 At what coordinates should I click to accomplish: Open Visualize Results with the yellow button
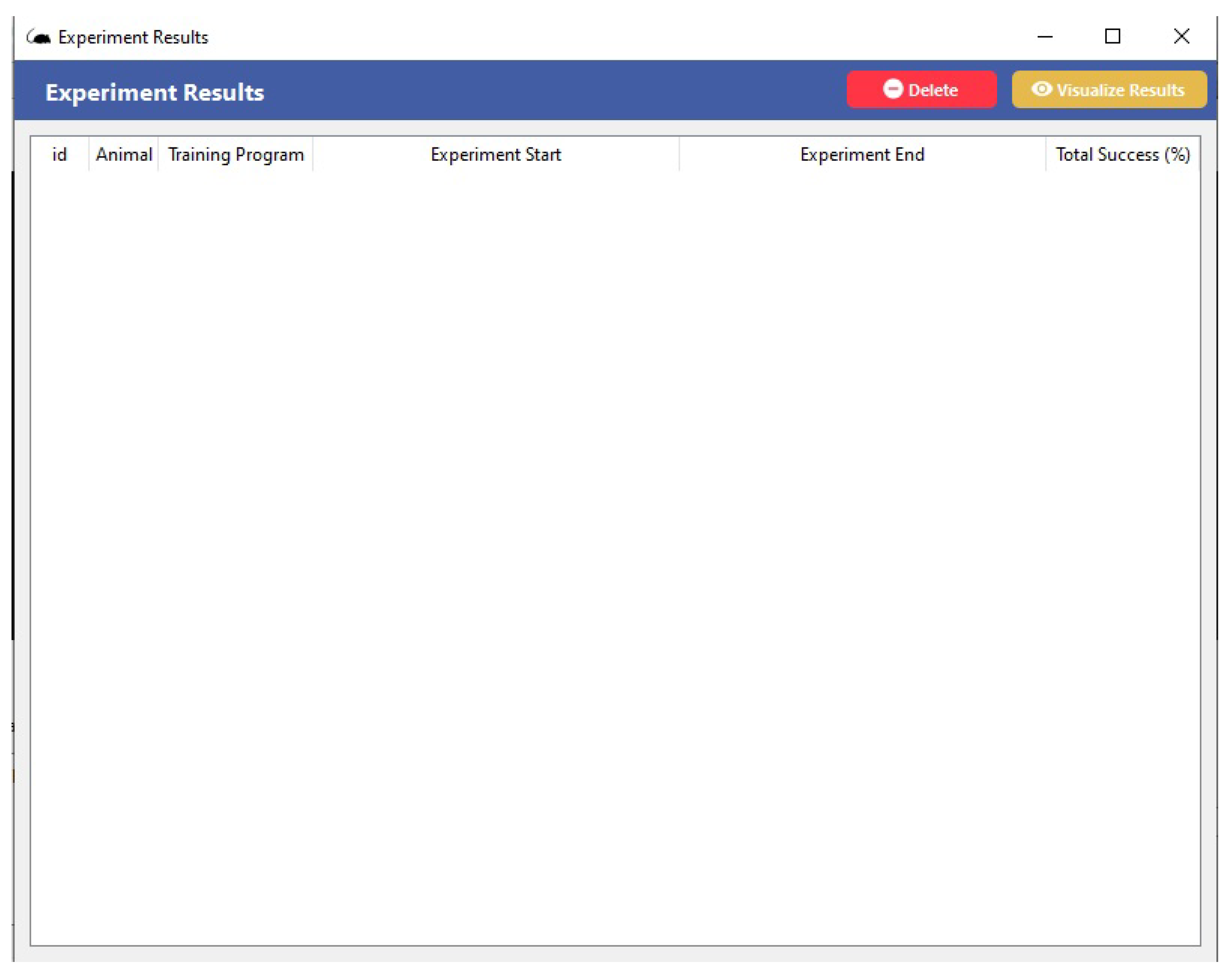click(1109, 90)
